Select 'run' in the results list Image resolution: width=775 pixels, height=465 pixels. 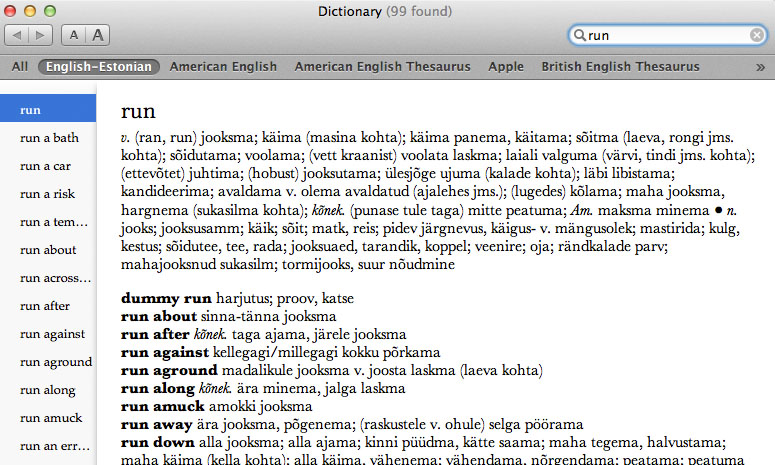pyautogui.click(x=48, y=108)
